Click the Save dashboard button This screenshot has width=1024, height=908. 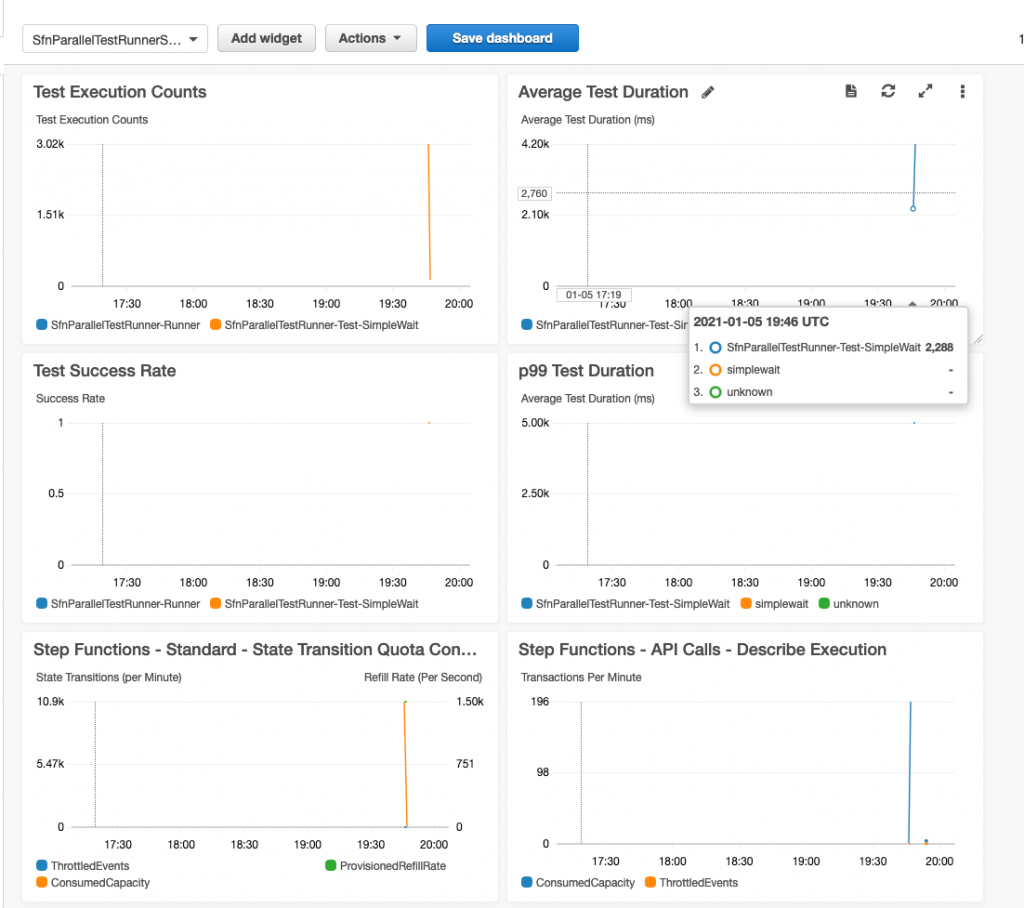click(x=502, y=38)
